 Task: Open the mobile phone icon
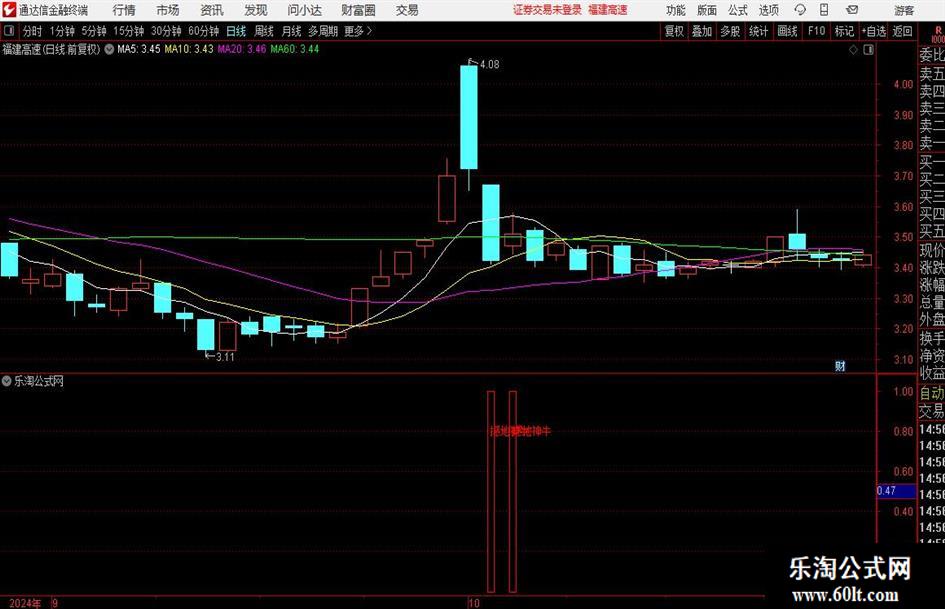[x=824, y=10]
